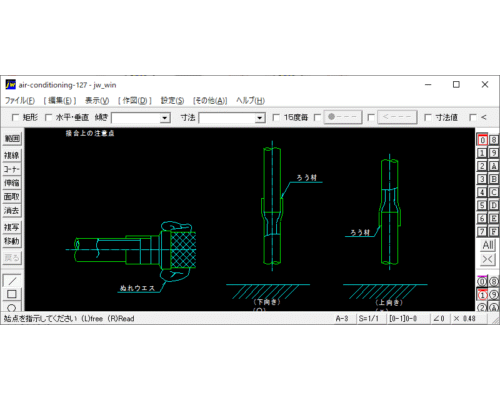
Task: Select layer F in layer bar
Action: [494, 232]
